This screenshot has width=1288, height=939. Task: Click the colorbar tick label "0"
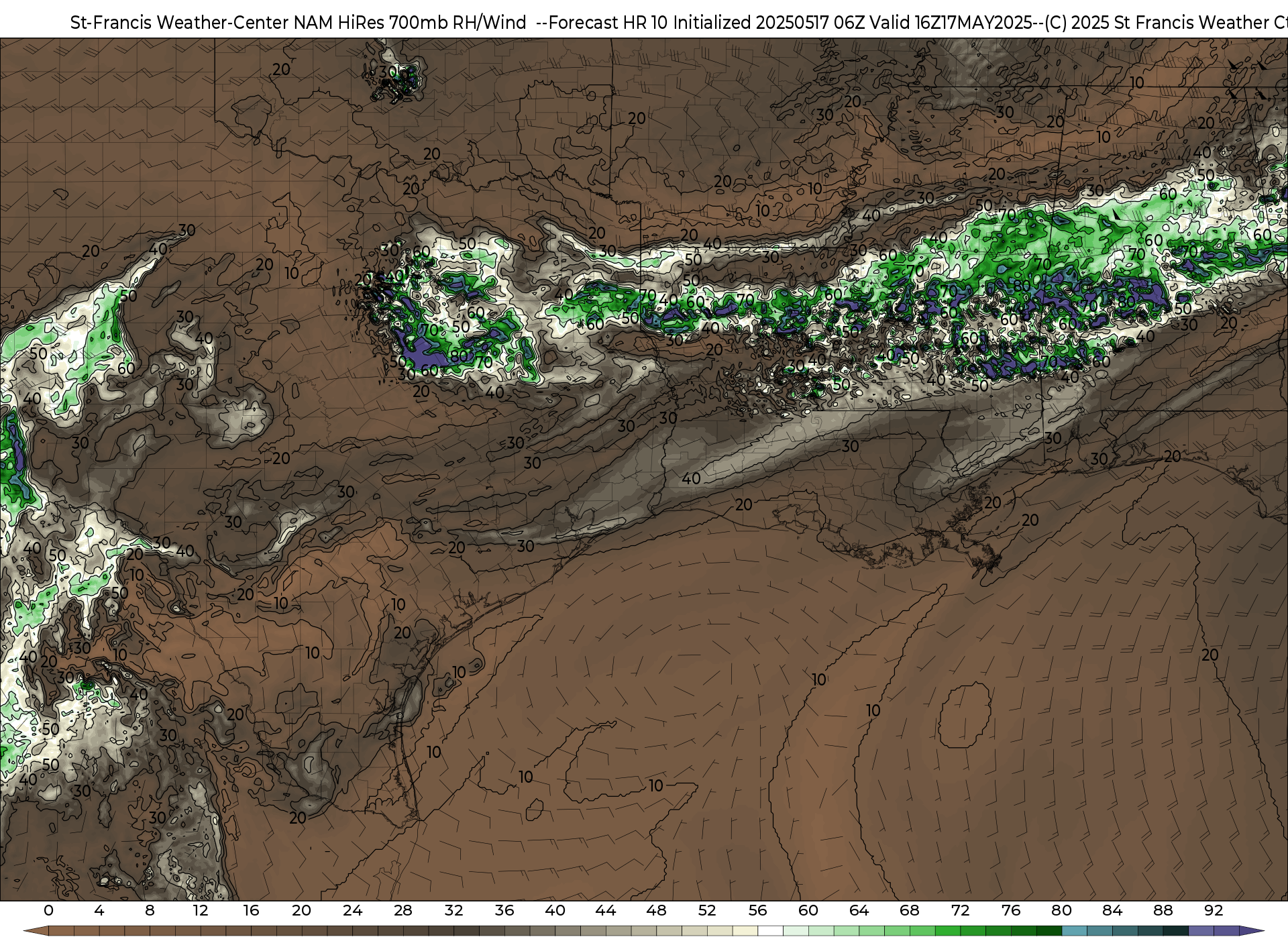48,910
